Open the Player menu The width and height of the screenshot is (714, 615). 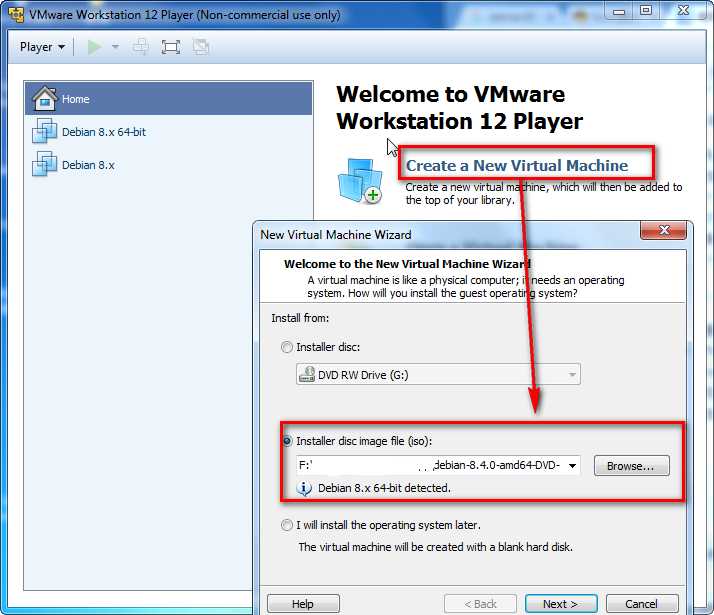click(x=42, y=47)
